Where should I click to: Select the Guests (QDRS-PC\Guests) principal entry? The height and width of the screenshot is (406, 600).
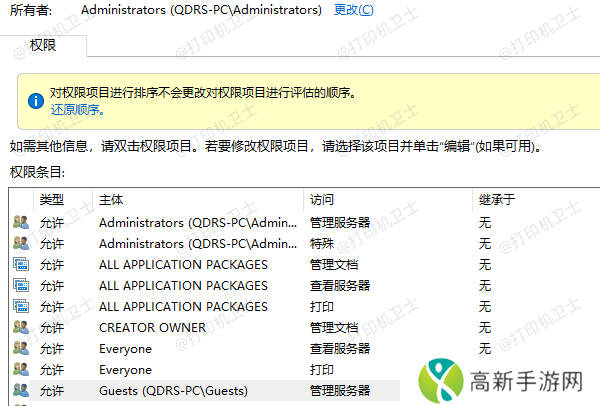click(173, 391)
